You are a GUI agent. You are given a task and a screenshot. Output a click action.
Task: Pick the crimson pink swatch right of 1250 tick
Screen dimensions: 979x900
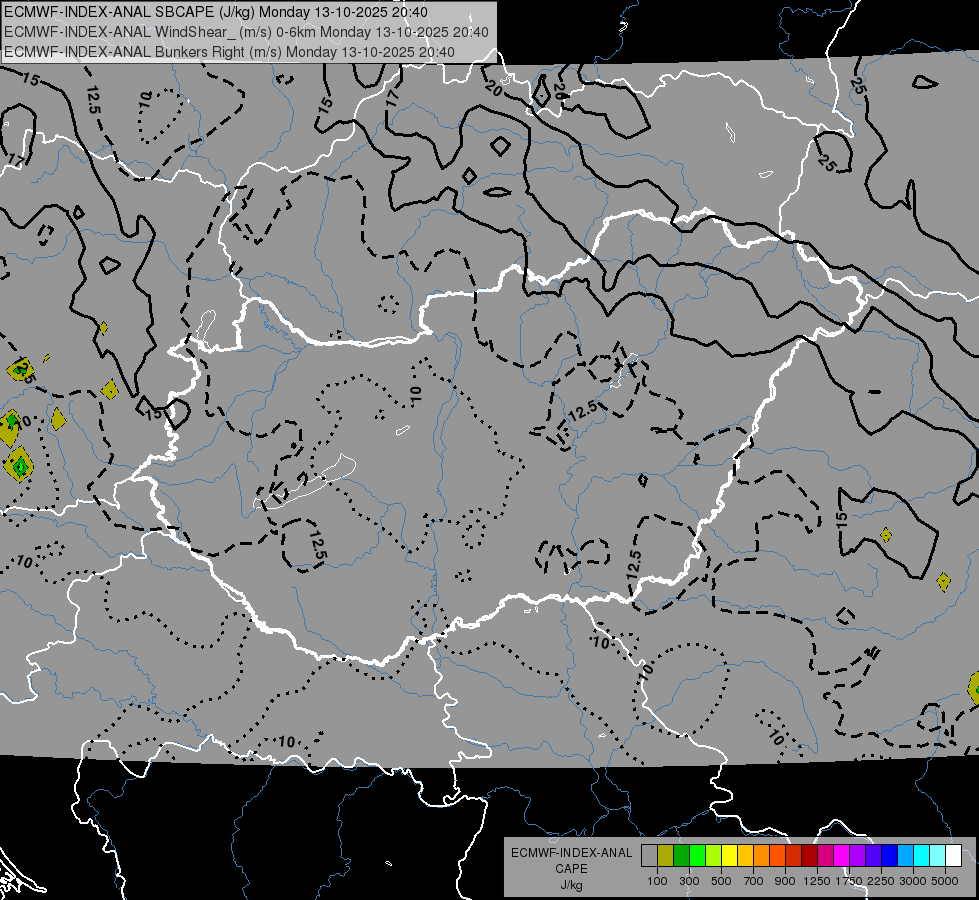[825, 856]
